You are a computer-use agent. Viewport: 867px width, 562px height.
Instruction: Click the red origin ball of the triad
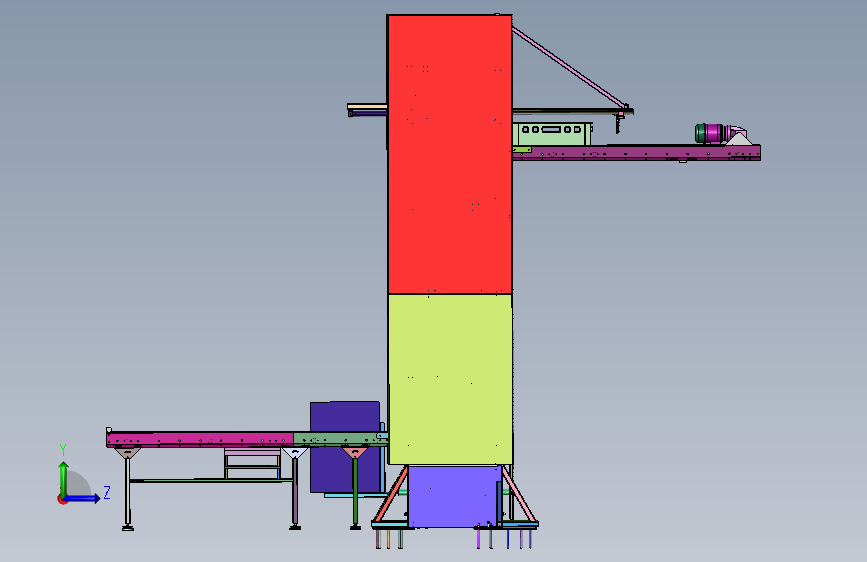click(62, 499)
